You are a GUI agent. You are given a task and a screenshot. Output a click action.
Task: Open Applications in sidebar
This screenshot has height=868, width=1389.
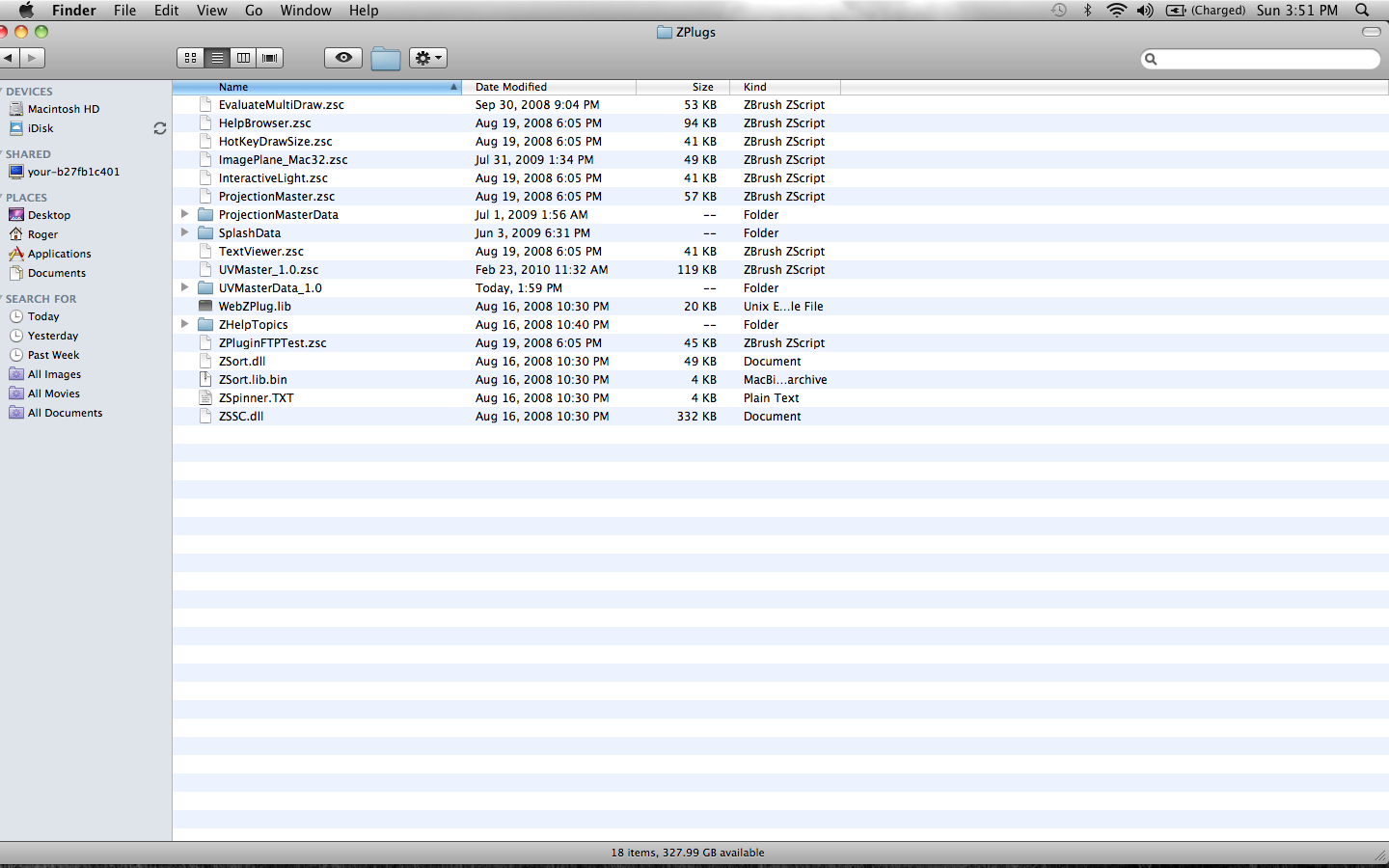(x=59, y=254)
